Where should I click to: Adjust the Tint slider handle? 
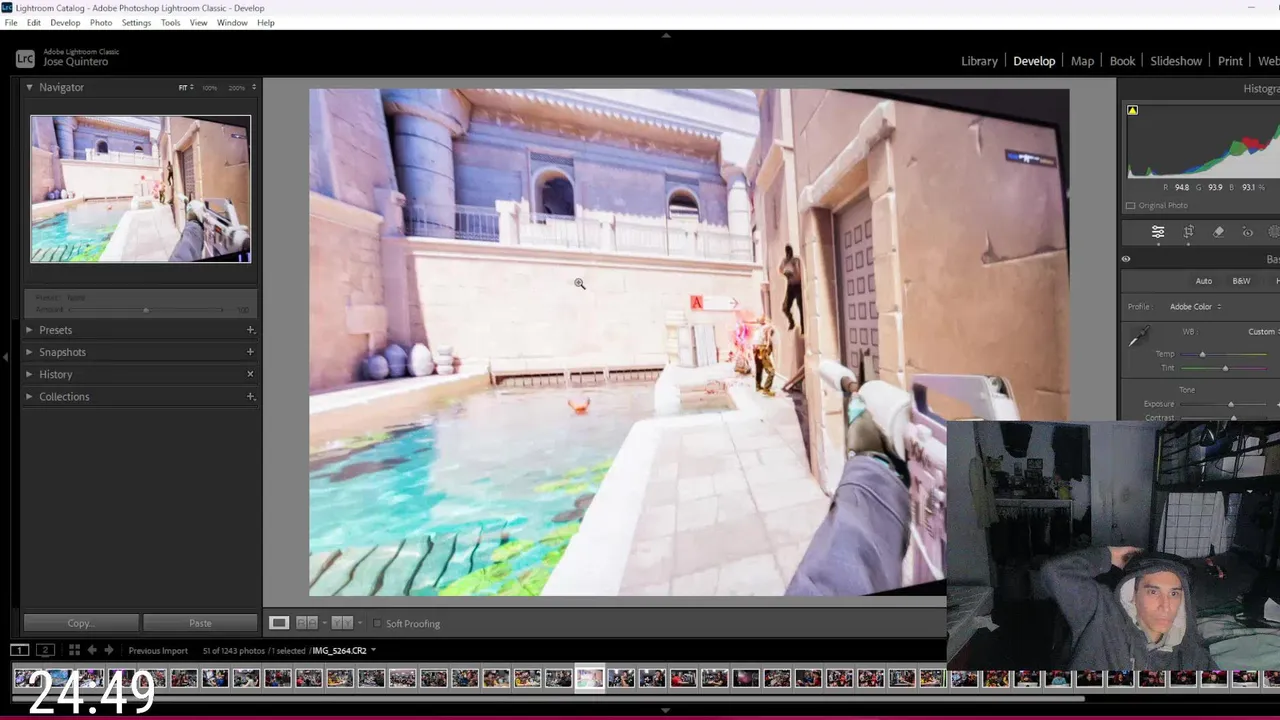(1225, 368)
